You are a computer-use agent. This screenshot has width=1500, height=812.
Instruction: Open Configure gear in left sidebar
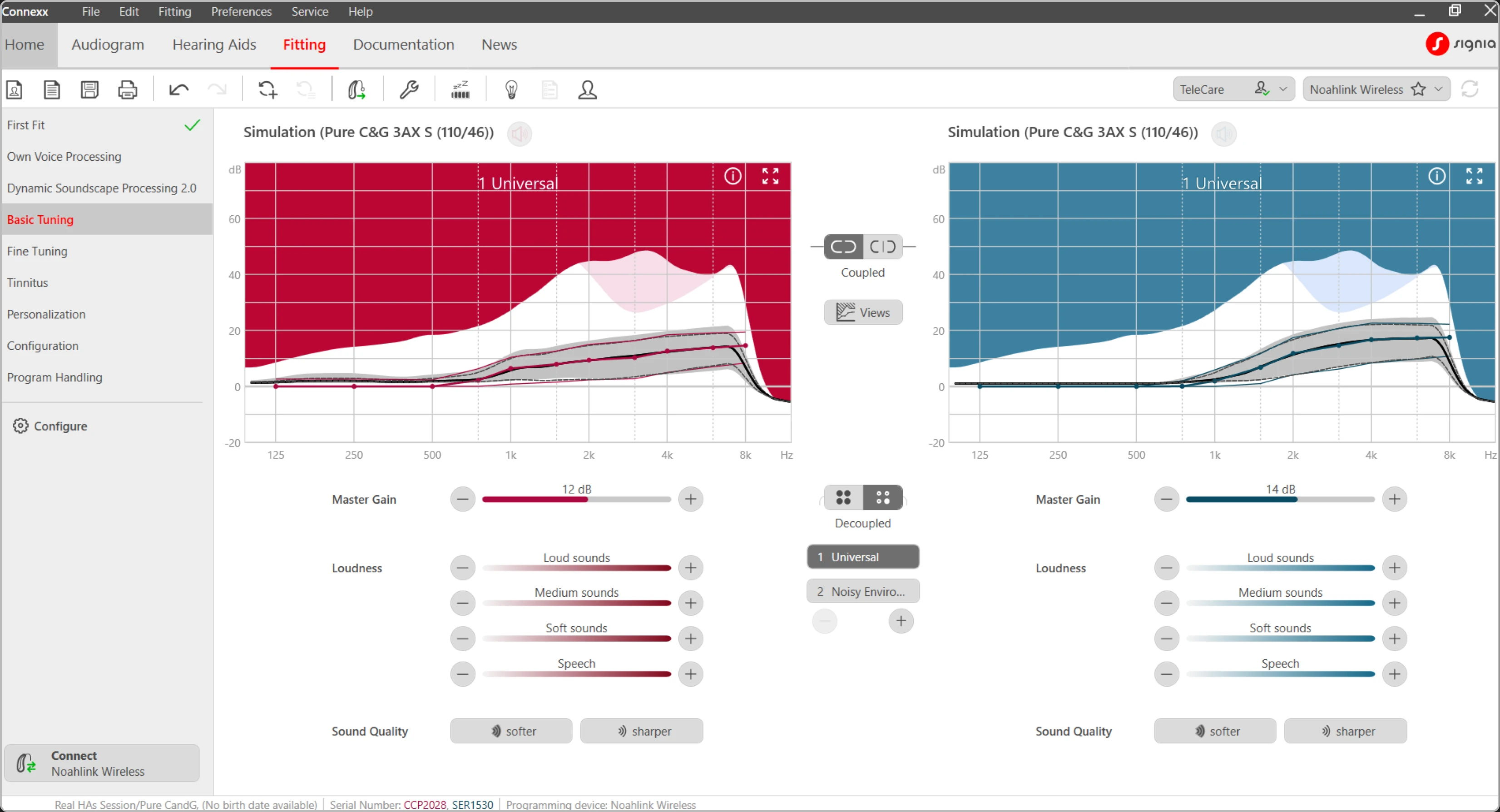50,426
